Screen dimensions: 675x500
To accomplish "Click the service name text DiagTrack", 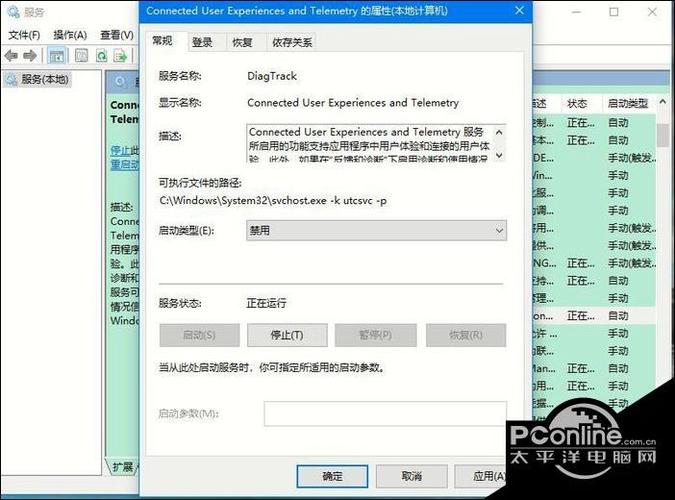I will pos(272,76).
